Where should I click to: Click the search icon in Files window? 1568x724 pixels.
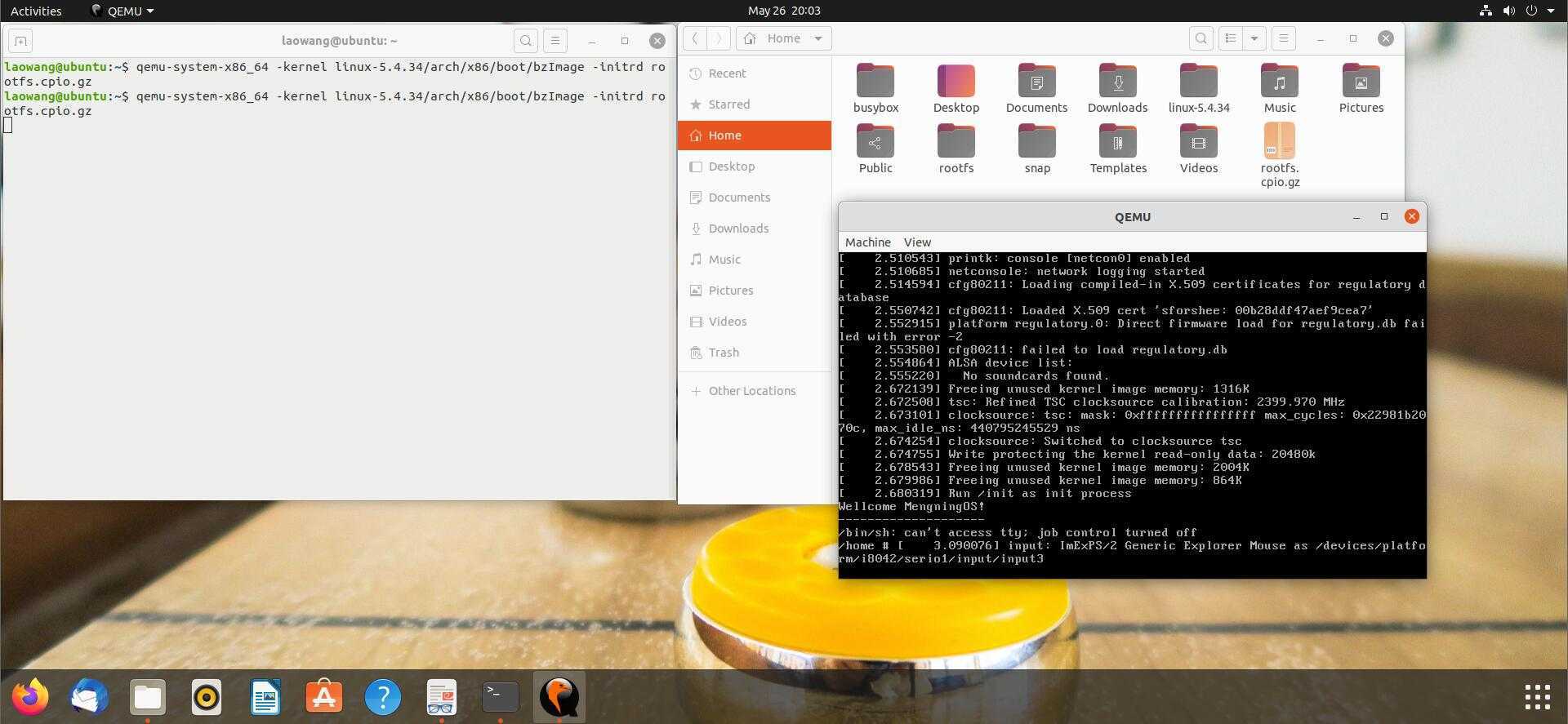pyautogui.click(x=1200, y=38)
